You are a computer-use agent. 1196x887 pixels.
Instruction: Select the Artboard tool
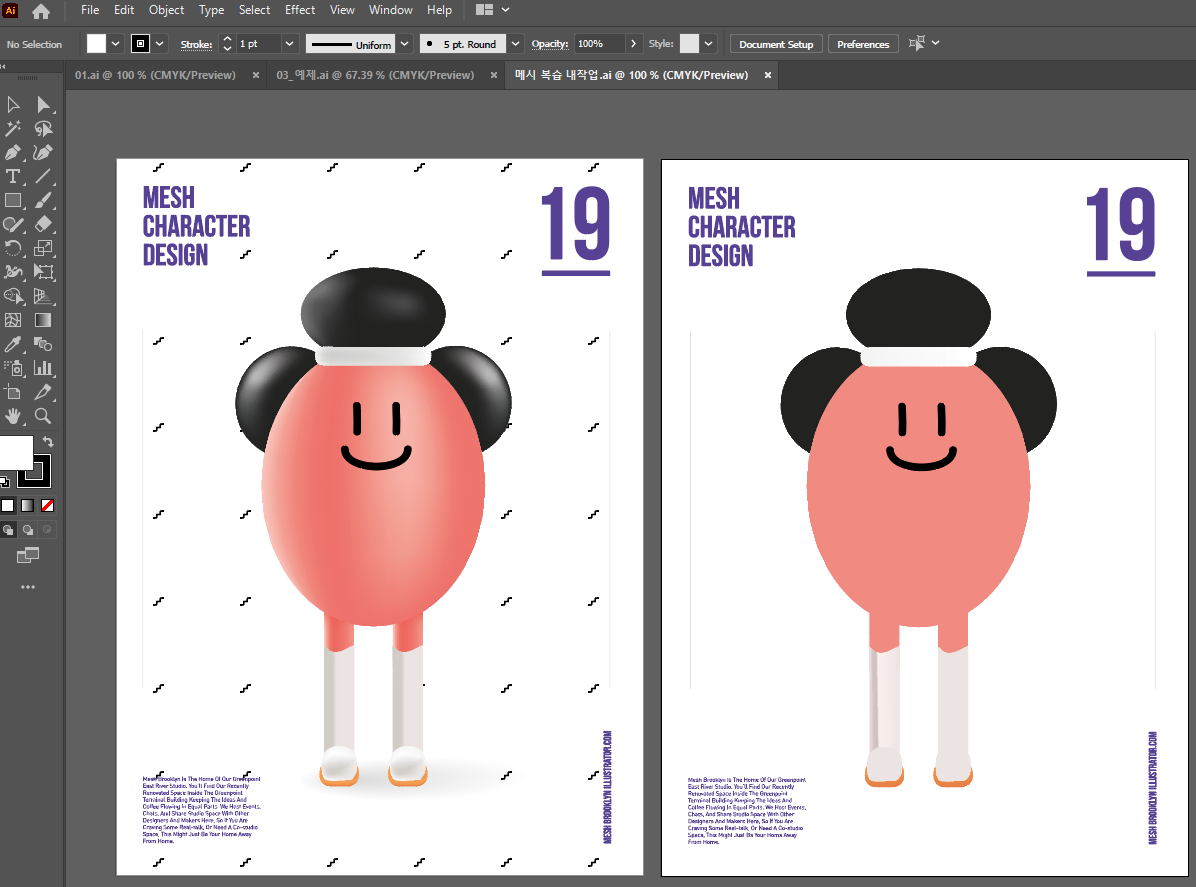coord(13,392)
